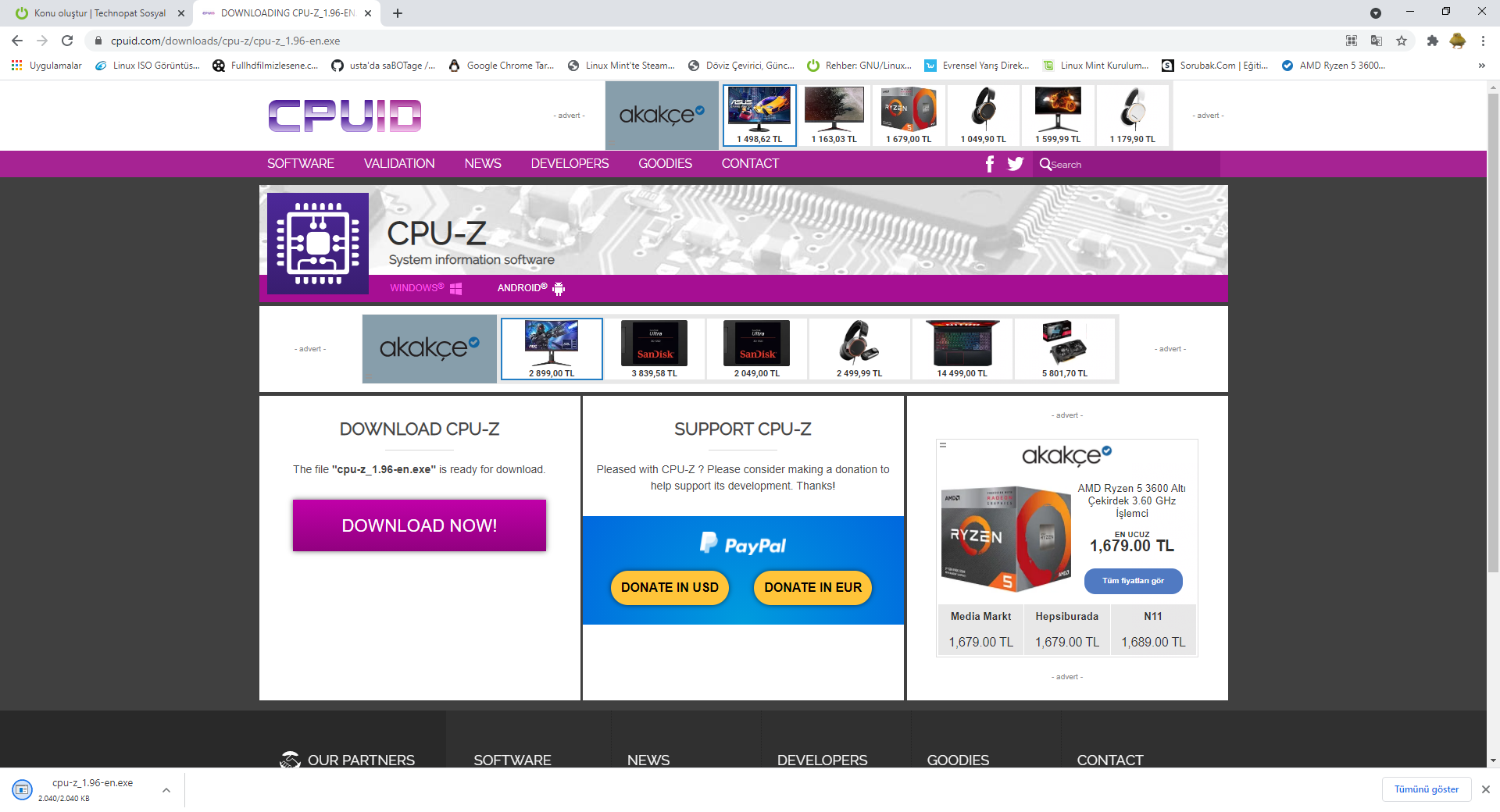Open the 5 801,70 TL graphics card ad
1500x812 pixels.
coord(1065,349)
